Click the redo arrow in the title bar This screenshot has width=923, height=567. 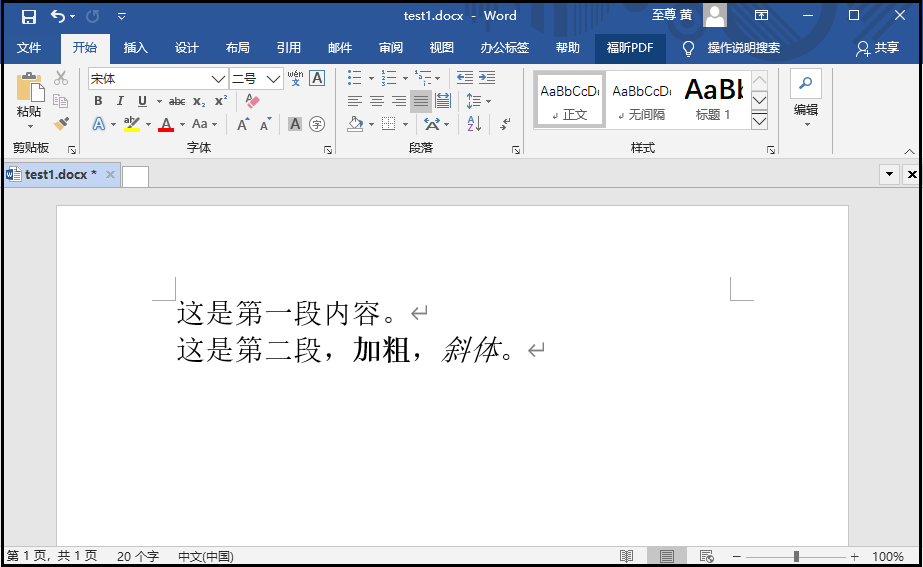[92, 16]
